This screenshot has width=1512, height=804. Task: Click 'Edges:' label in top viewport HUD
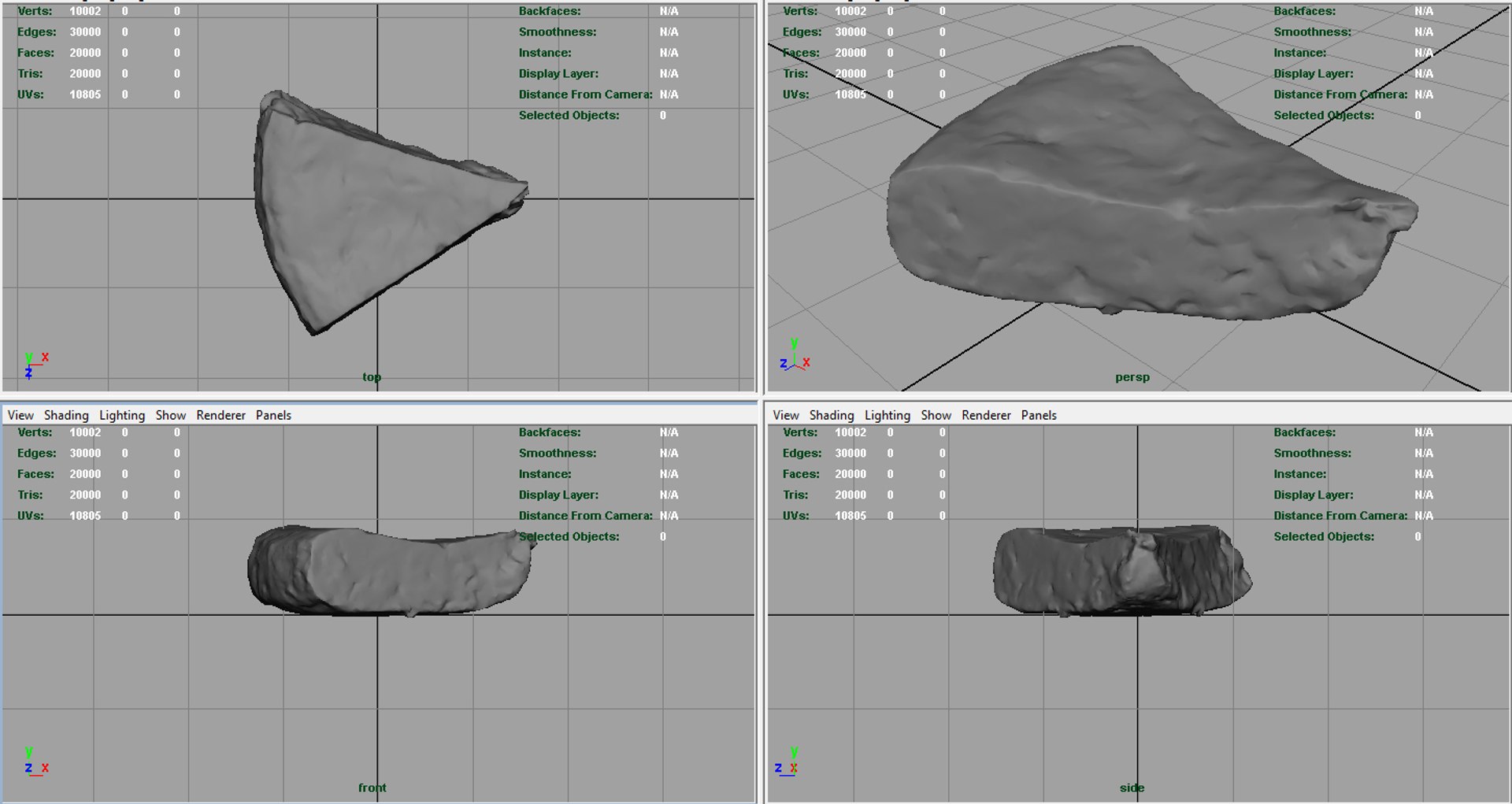coord(37,32)
